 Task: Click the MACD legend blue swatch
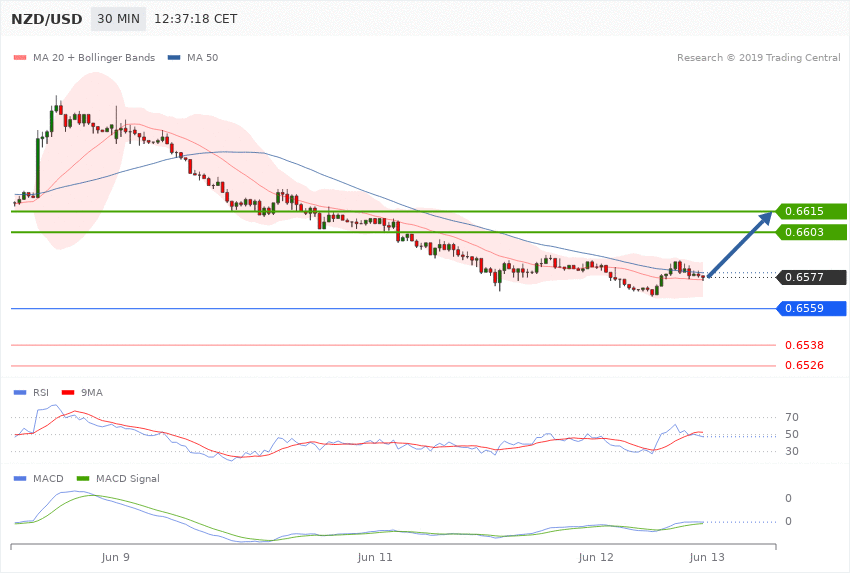20,478
